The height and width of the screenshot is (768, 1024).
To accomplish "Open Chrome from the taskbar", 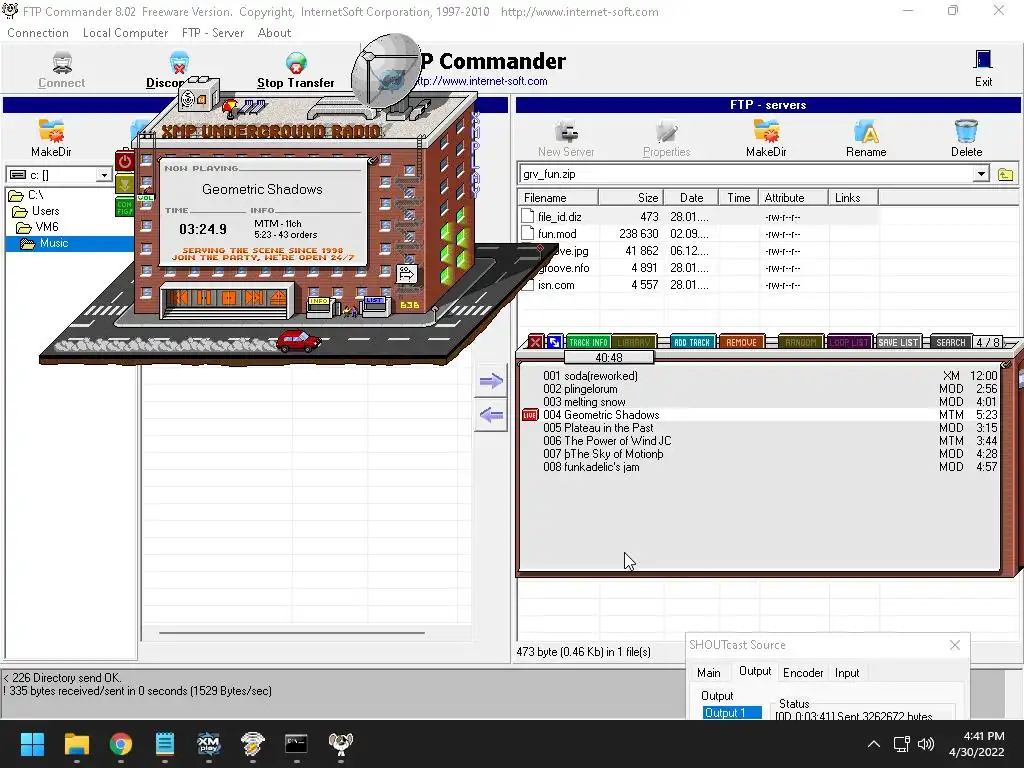I will 121,744.
